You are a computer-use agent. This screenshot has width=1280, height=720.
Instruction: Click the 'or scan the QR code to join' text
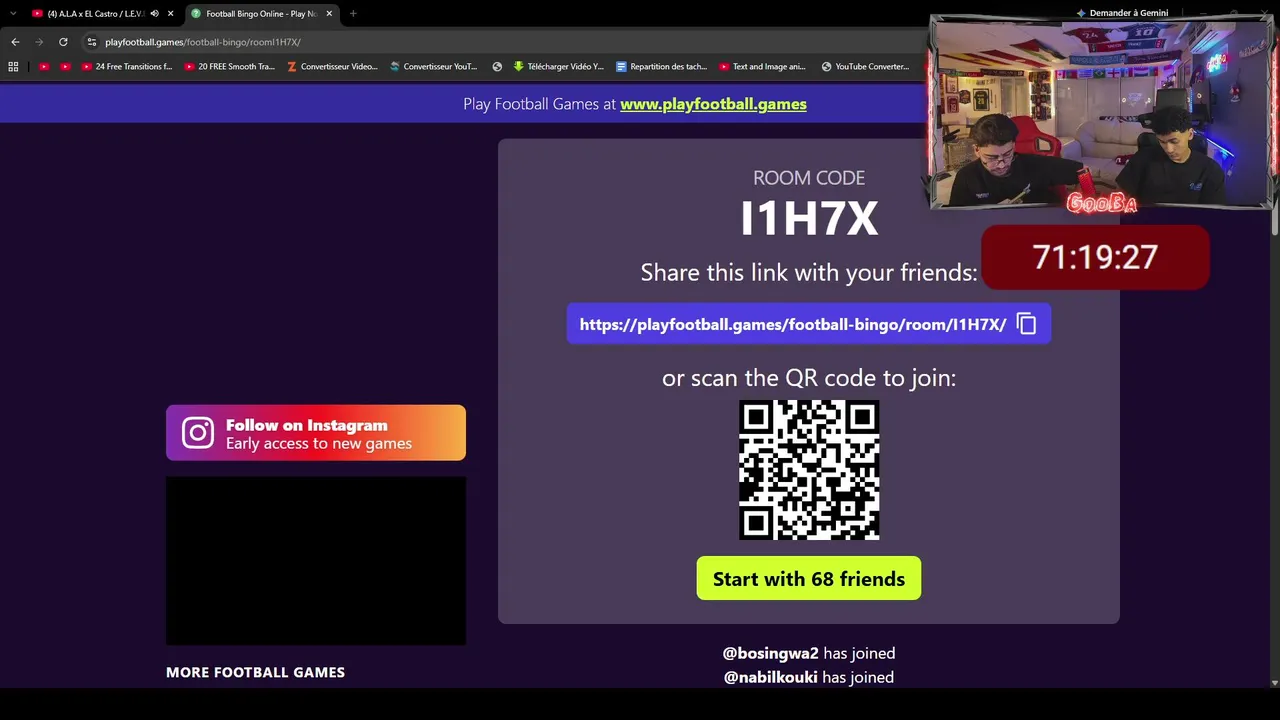coord(809,378)
